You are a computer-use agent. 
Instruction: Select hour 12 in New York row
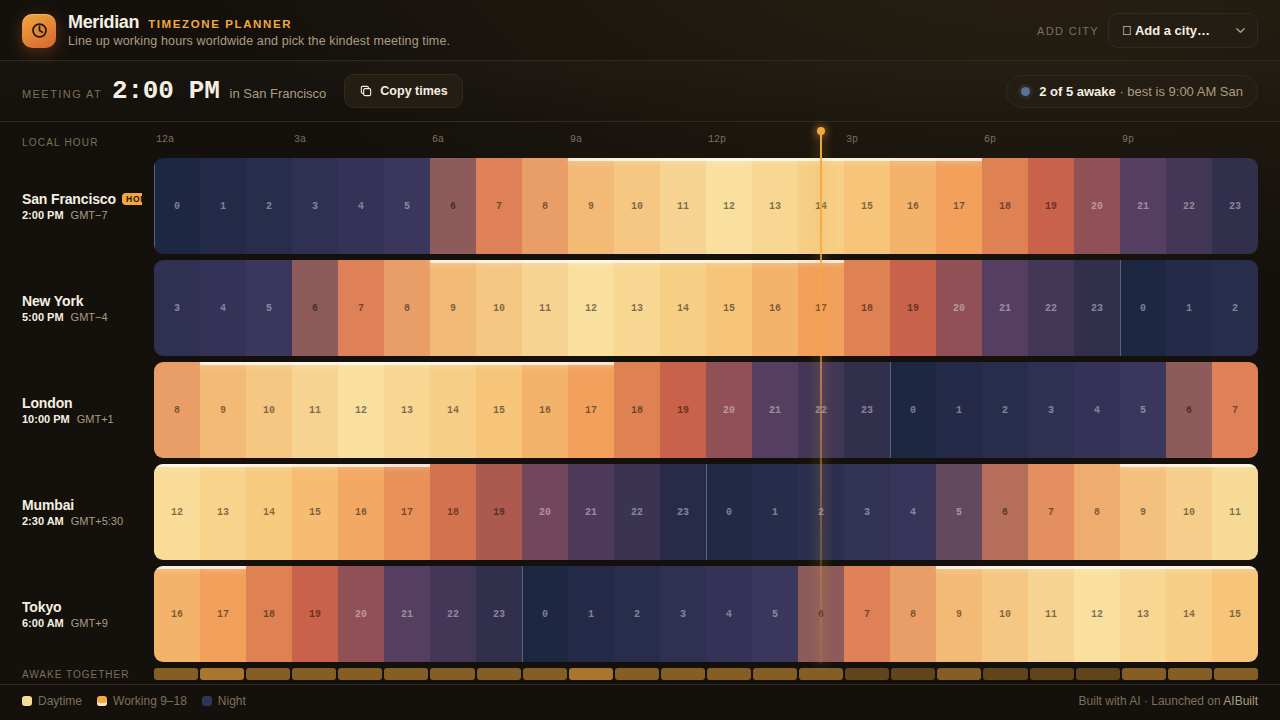[591, 308]
